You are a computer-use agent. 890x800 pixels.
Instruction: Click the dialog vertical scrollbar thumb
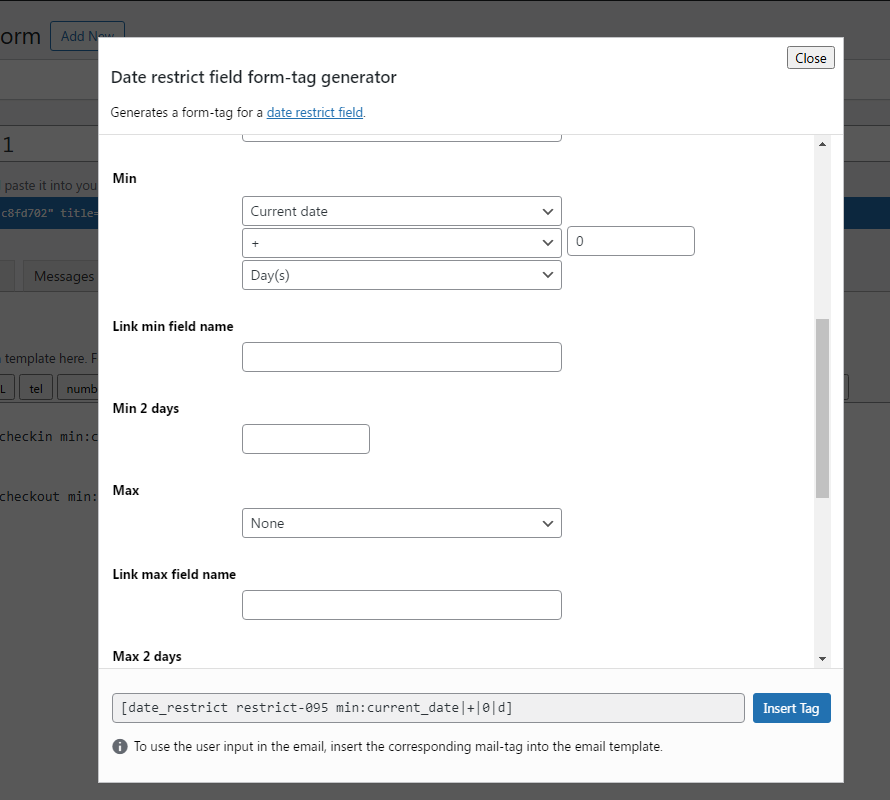point(822,408)
